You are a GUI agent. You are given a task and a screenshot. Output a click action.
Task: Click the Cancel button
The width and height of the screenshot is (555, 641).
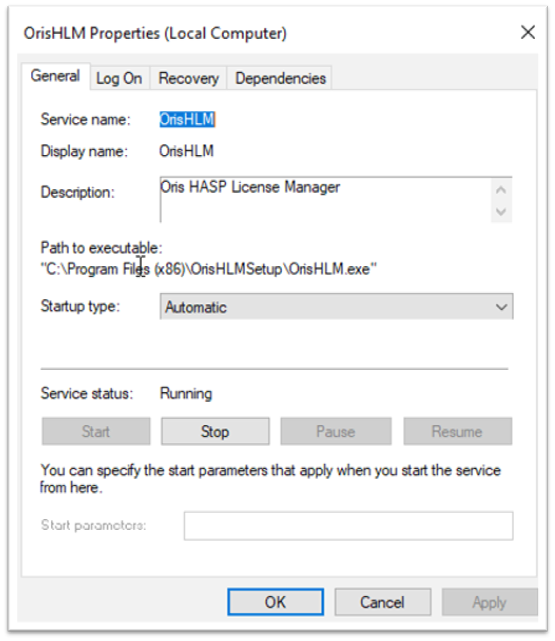pyautogui.click(x=383, y=602)
